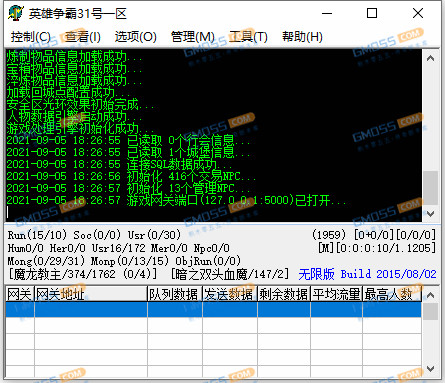
Task: Maximize the 英雄争霸31号一区 window
Action: pos(372,13)
